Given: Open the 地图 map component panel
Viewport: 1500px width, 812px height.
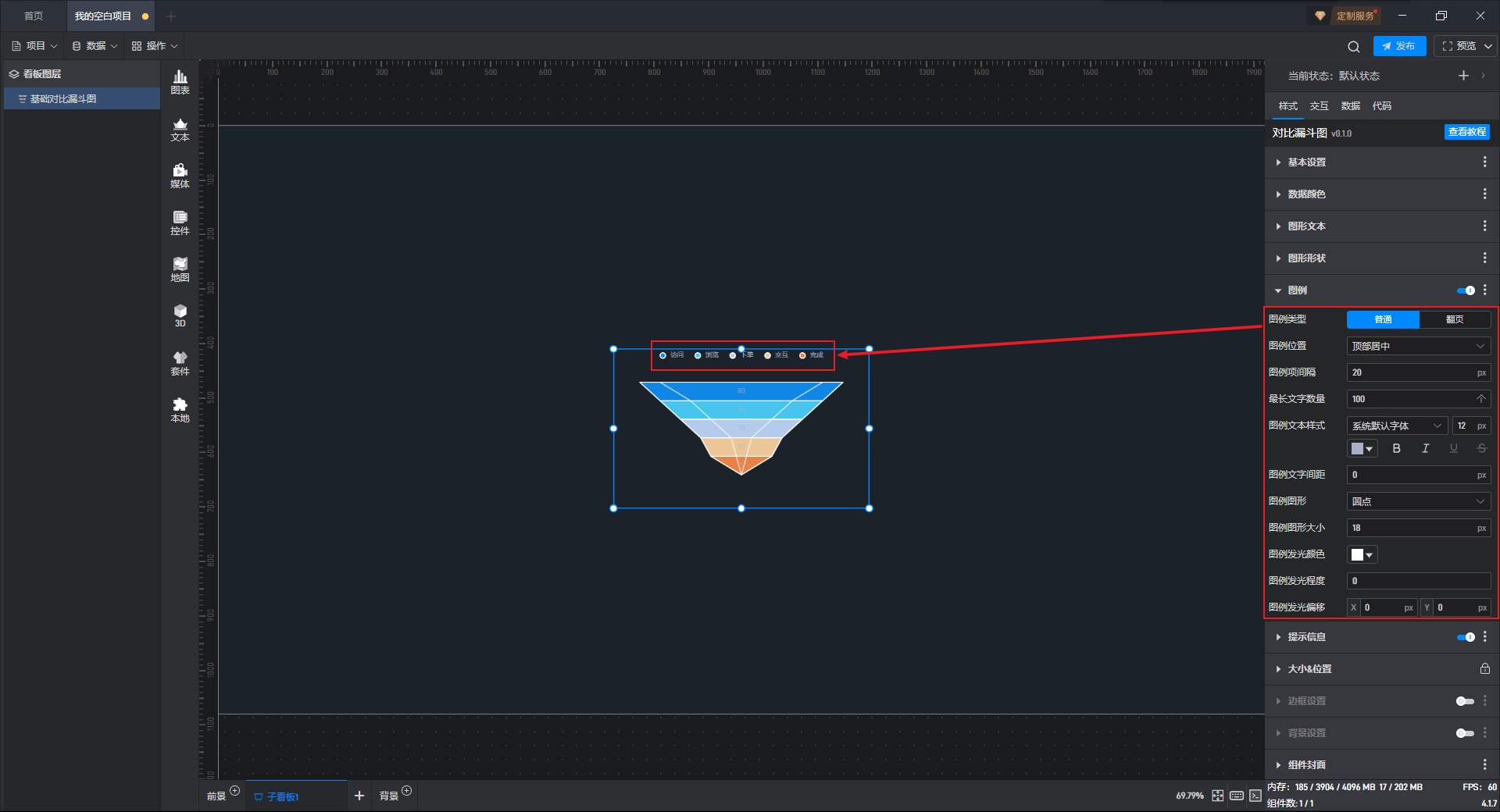Looking at the screenshot, I should point(180,269).
